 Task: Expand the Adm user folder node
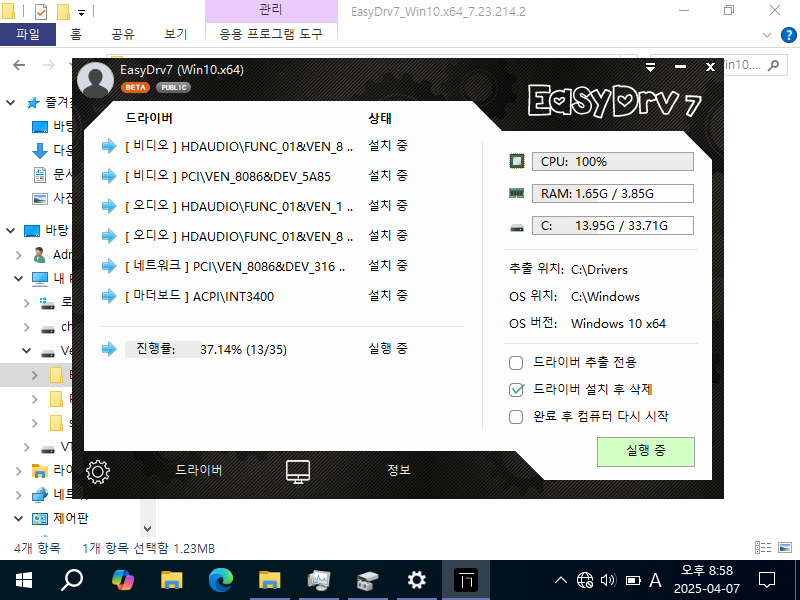click(x=19, y=255)
